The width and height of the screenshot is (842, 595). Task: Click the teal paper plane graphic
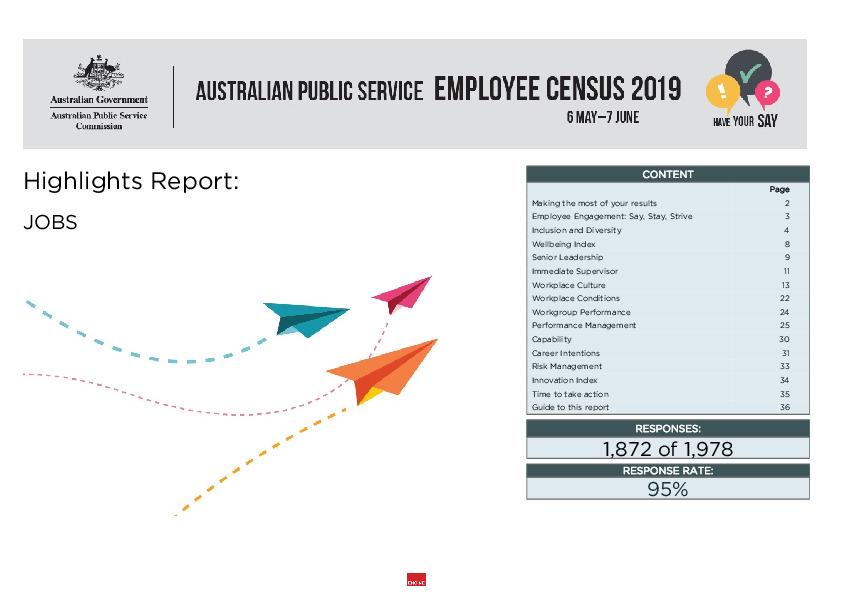[x=306, y=320]
